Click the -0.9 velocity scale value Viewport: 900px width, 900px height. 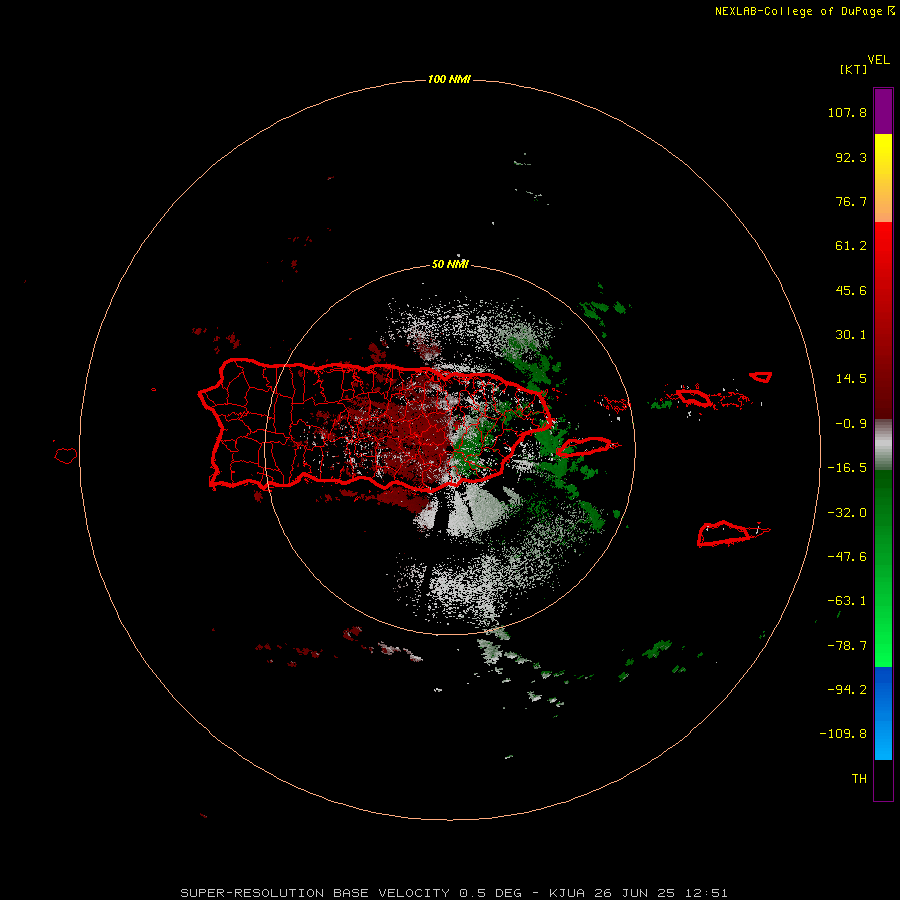click(x=851, y=424)
